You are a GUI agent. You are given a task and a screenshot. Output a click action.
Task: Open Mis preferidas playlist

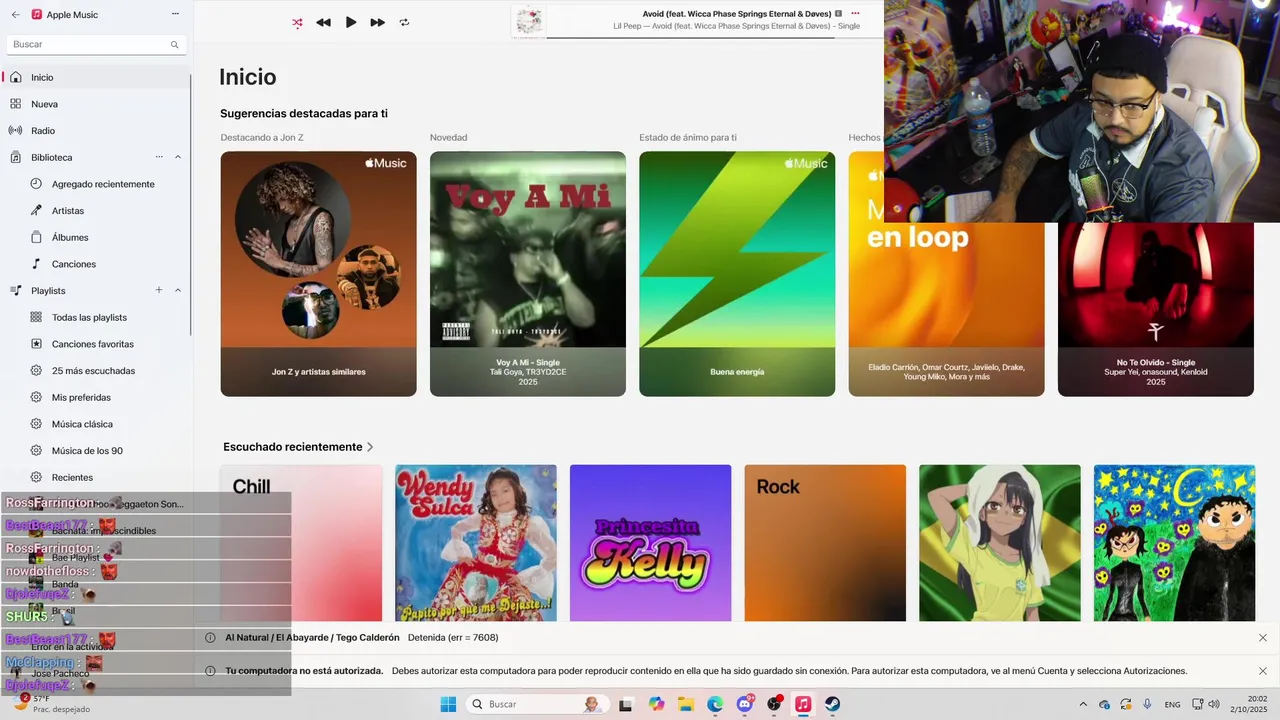(x=81, y=397)
